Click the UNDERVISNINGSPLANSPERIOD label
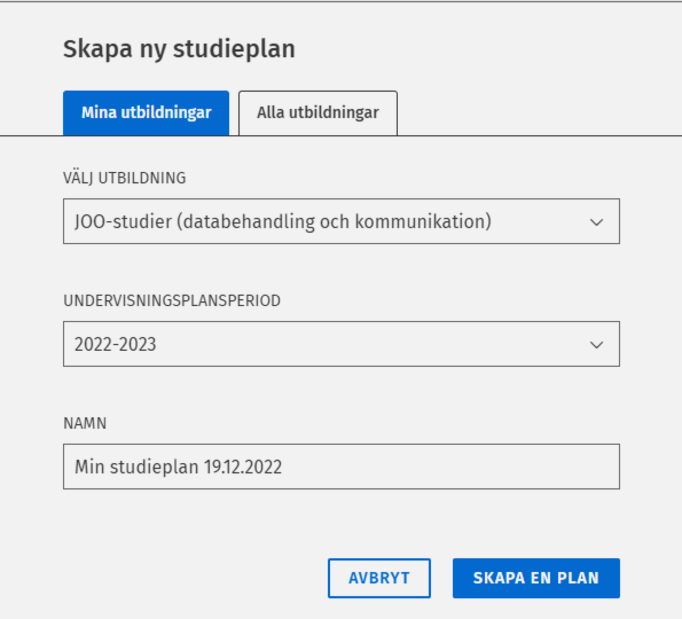682x619 pixels. tap(173, 301)
